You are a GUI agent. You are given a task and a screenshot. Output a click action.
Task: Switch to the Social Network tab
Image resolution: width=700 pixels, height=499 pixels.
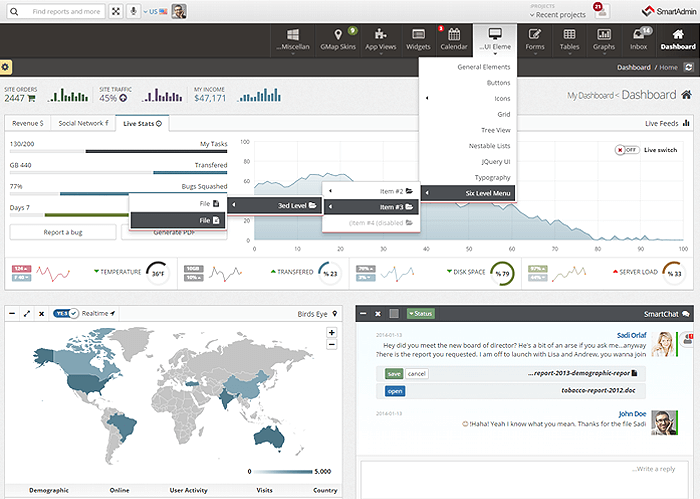[x=83, y=123]
